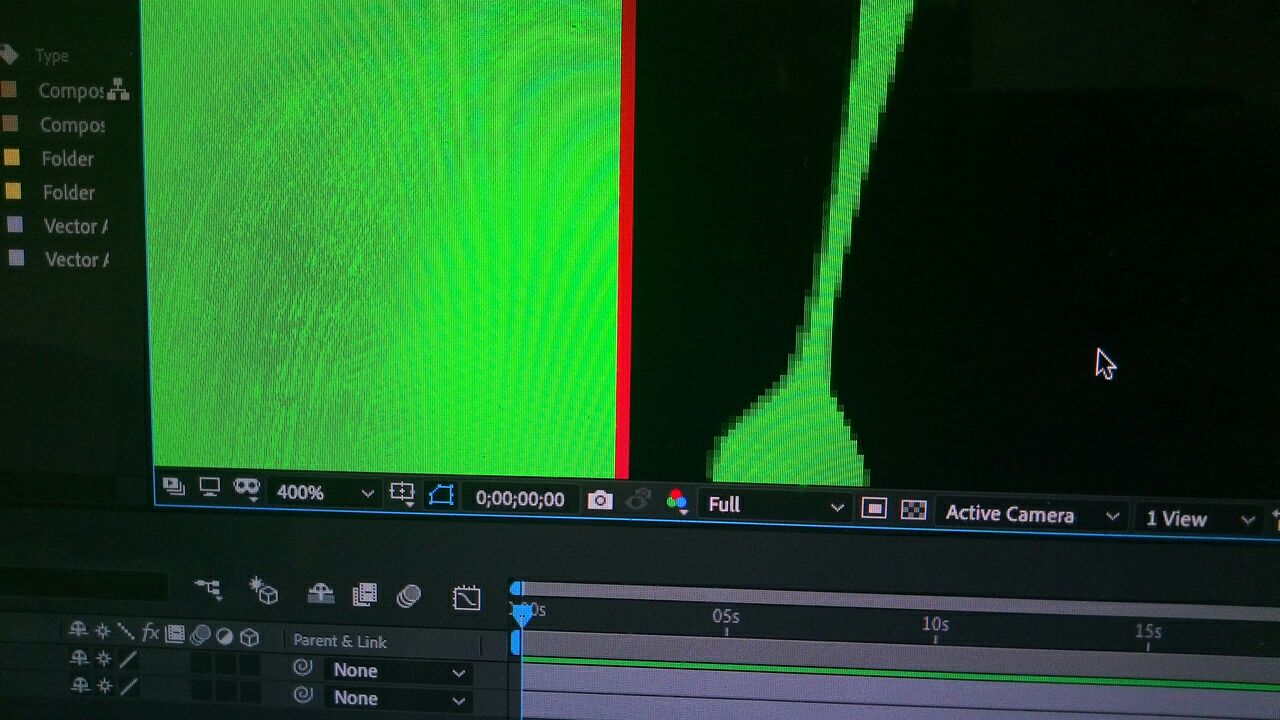Open the 400% magnification dropdown
Viewport: 1280px width, 720px height.
325,492
